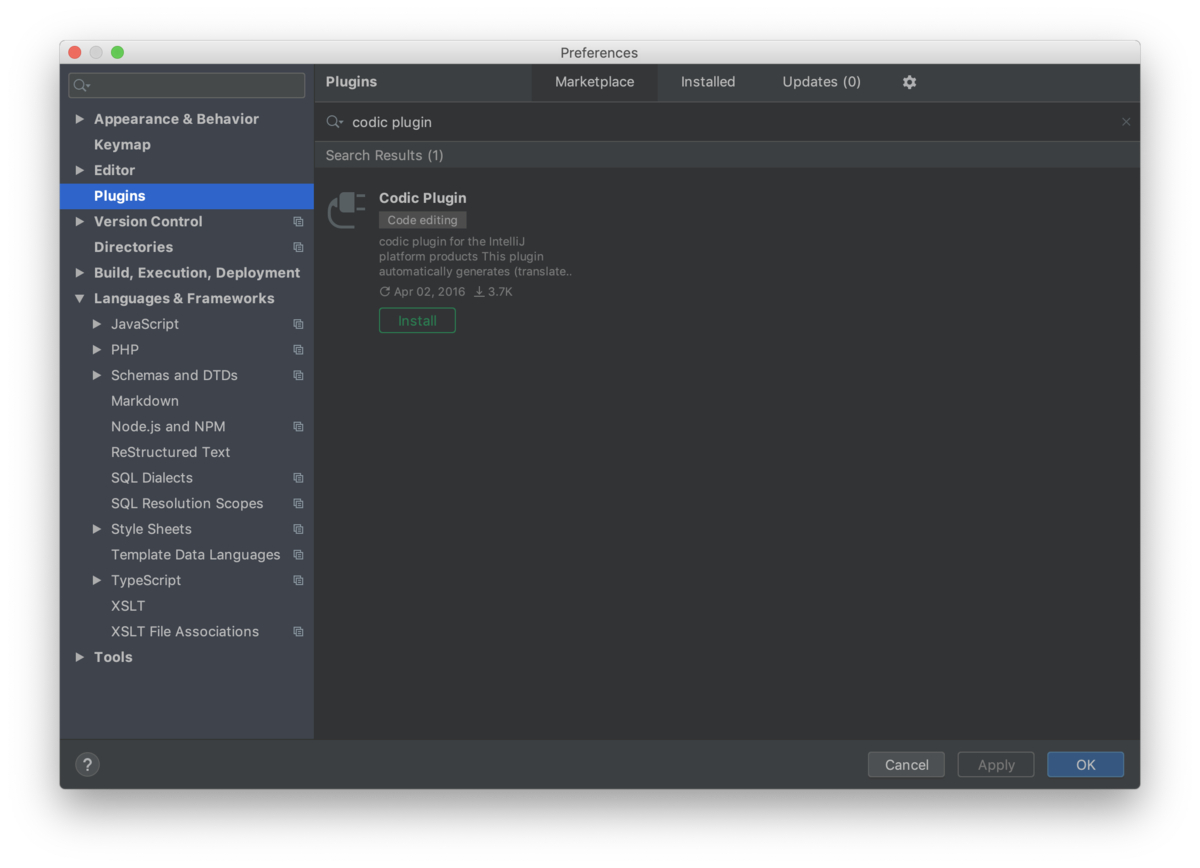Viewport: 1200px width, 868px height.
Task: Click project-level icon next to XSLT File Associations
Action: pyautogui.click(x=298, y=632)
